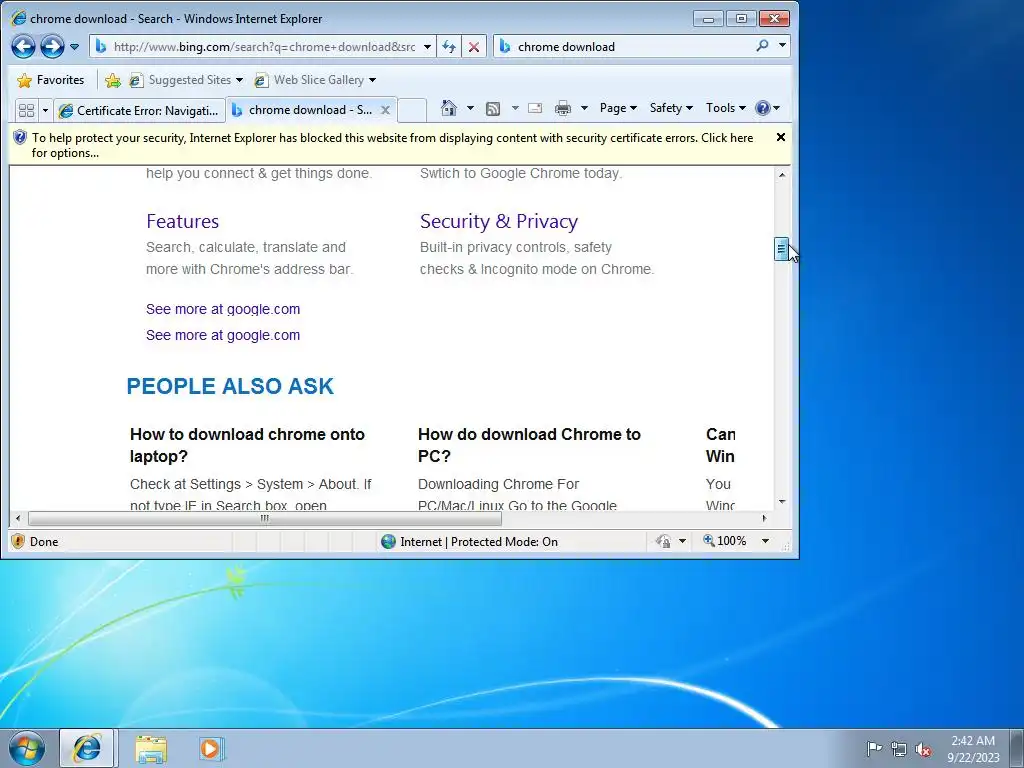Viewport: 1024px width, 768px height.
Task: Go back with the Back arrow button
Action: pyautogui.click(x=24, y=46)
